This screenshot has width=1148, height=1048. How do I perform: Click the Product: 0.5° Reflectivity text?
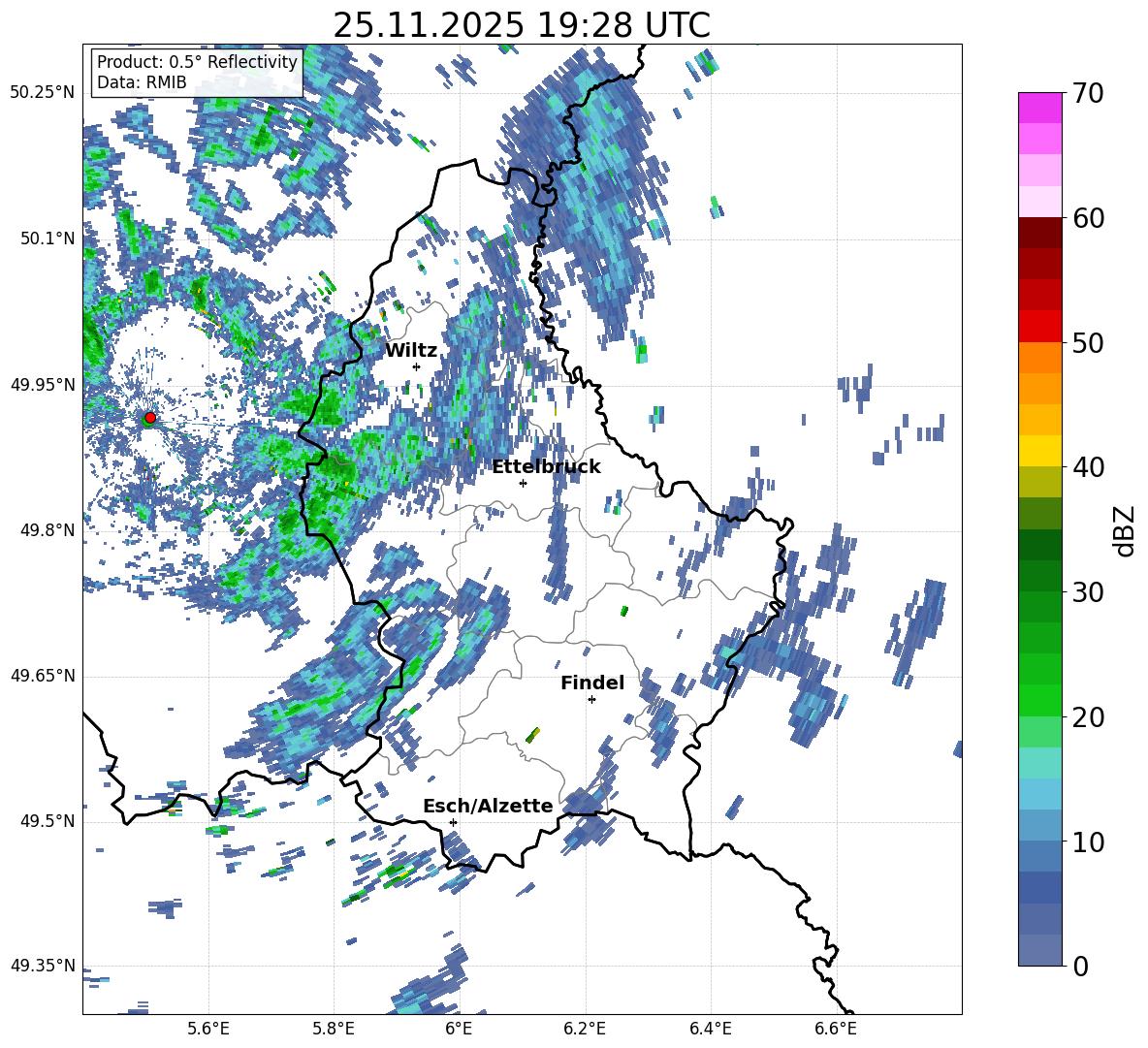point(197,62)
